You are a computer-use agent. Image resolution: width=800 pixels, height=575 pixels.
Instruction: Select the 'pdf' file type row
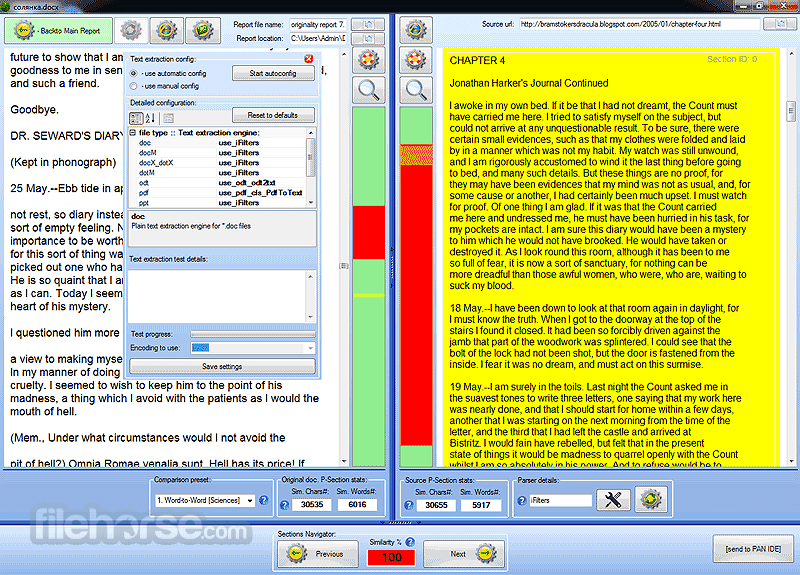[x=218, y=193]
